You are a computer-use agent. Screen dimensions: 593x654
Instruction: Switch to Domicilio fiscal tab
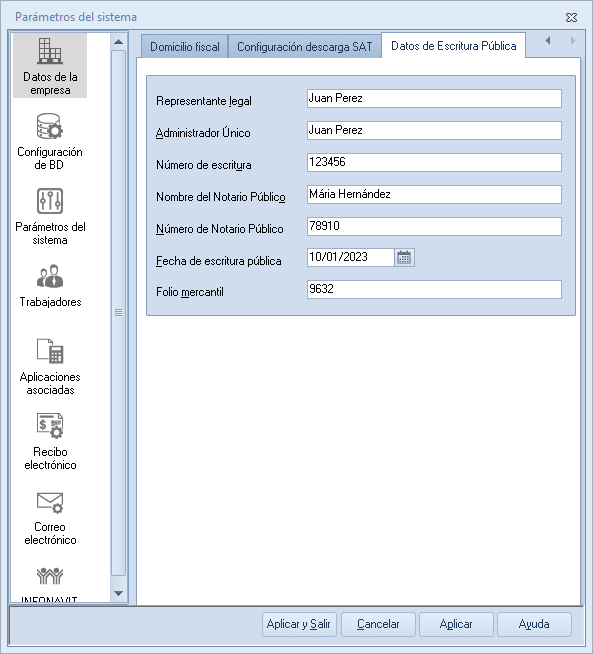point(185,46)
